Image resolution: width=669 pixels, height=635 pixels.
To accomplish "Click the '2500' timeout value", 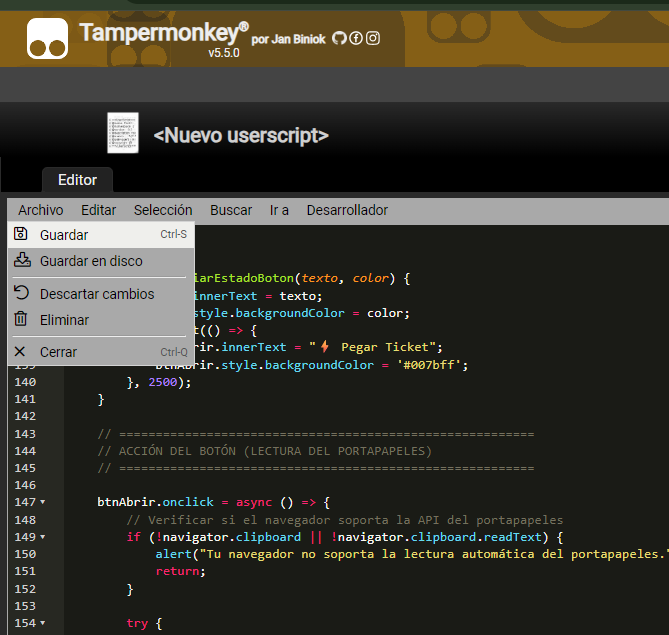I will click(x=163, y=382).
